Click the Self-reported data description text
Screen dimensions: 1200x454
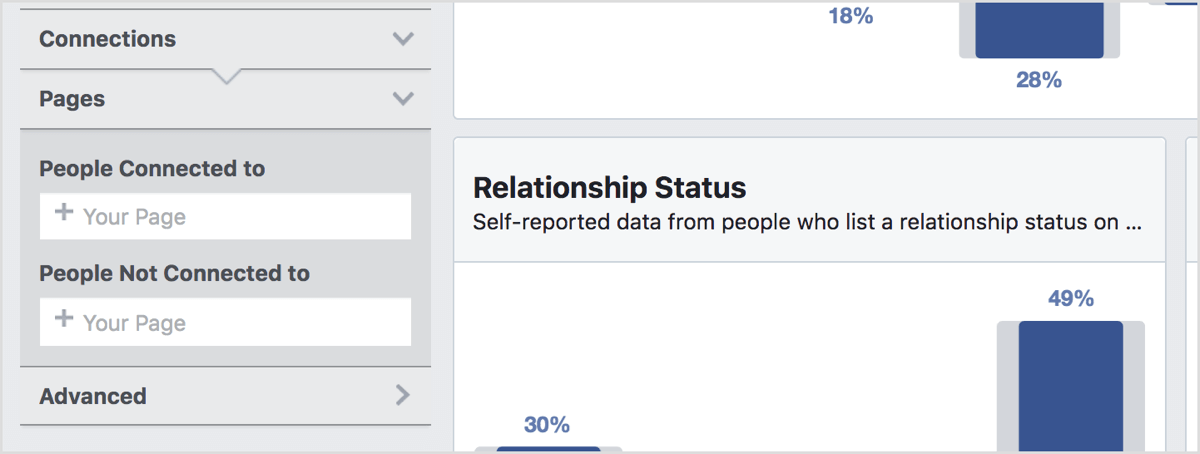pyautogui.click(x=806, y=221)
